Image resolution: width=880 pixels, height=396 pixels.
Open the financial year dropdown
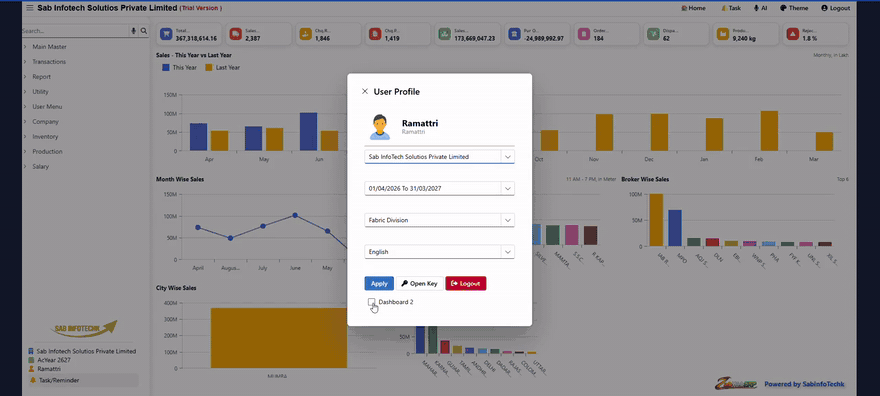[439, 188]
